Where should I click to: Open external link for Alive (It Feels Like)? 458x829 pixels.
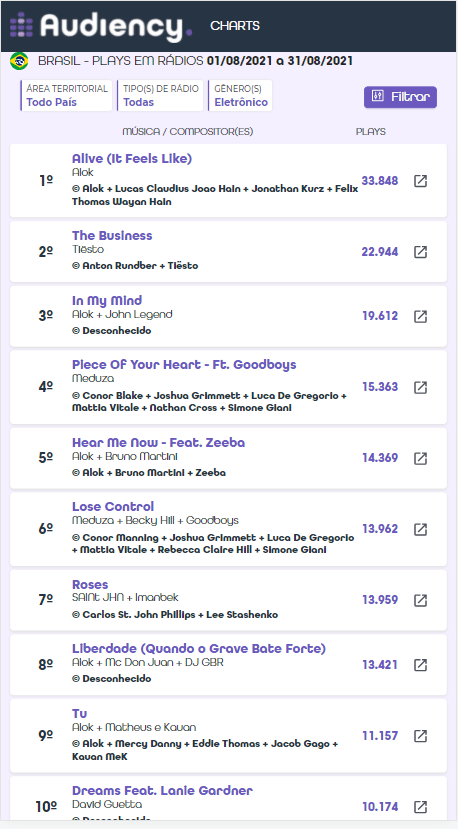(x=420, y=181)
